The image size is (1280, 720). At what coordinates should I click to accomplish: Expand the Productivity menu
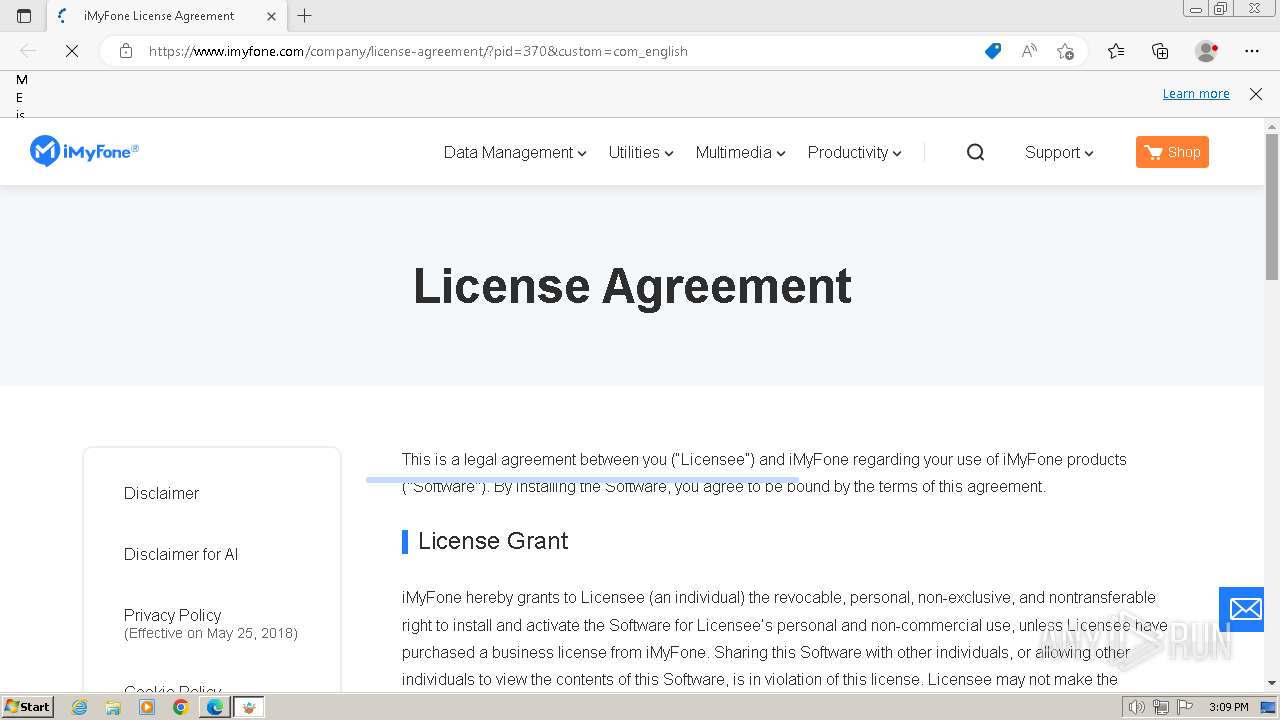[x=855, y=152]
